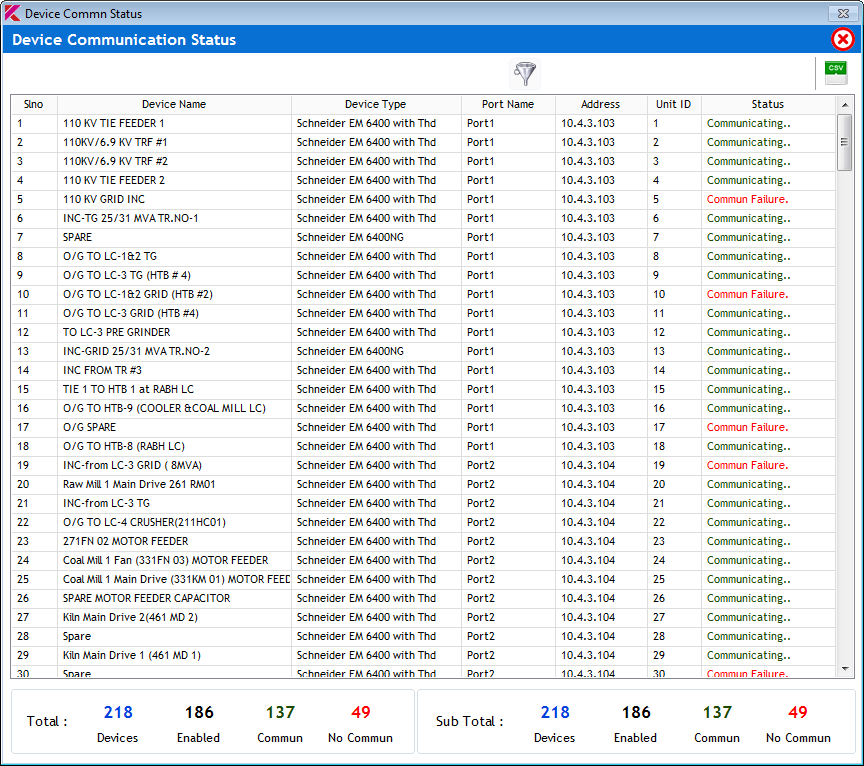Click the Sub Total No Commun count 49
Viewport: 864px width, 766px height.
[x=798, y=713]
